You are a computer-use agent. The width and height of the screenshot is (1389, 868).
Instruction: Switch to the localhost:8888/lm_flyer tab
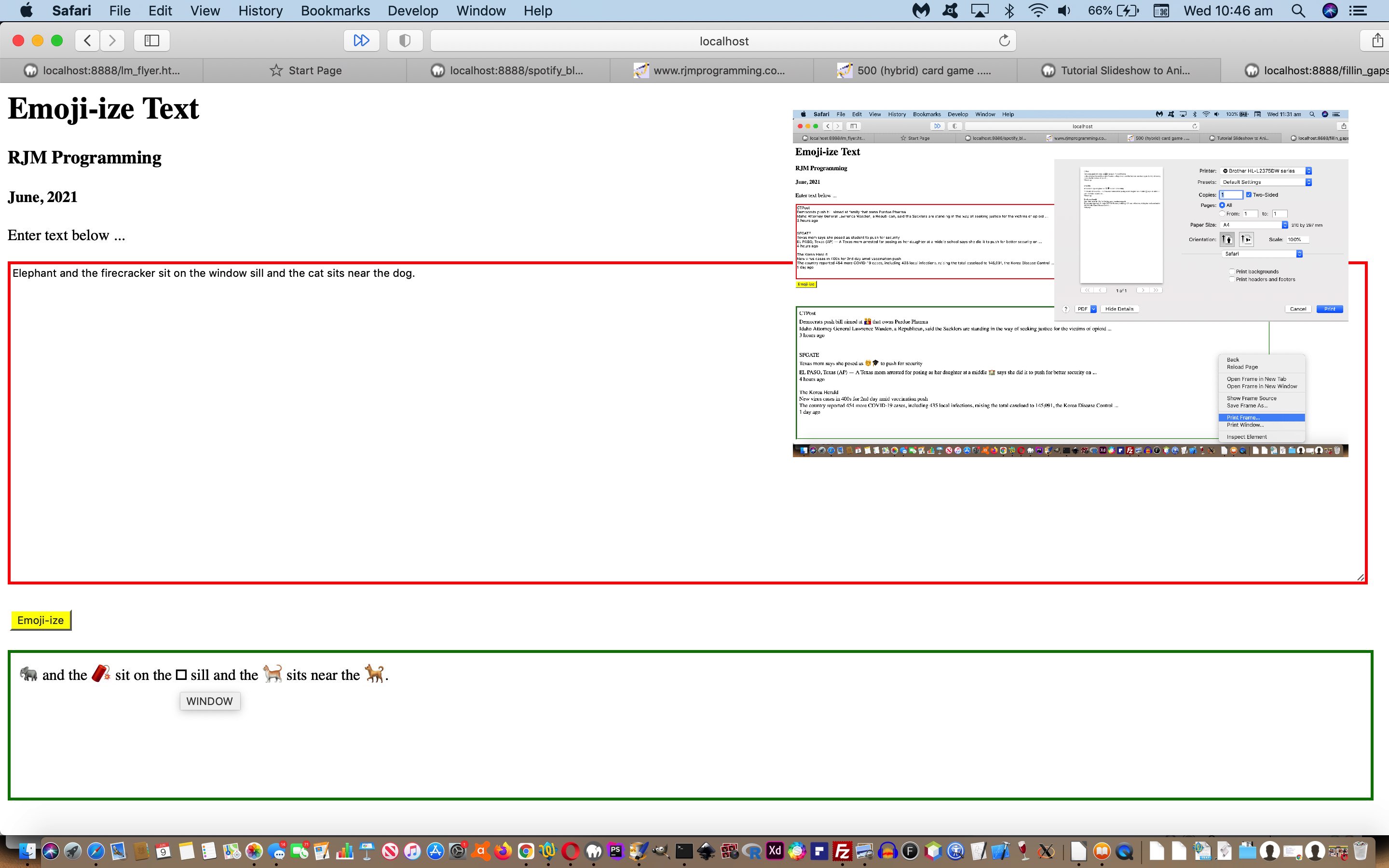coord(102,70)
